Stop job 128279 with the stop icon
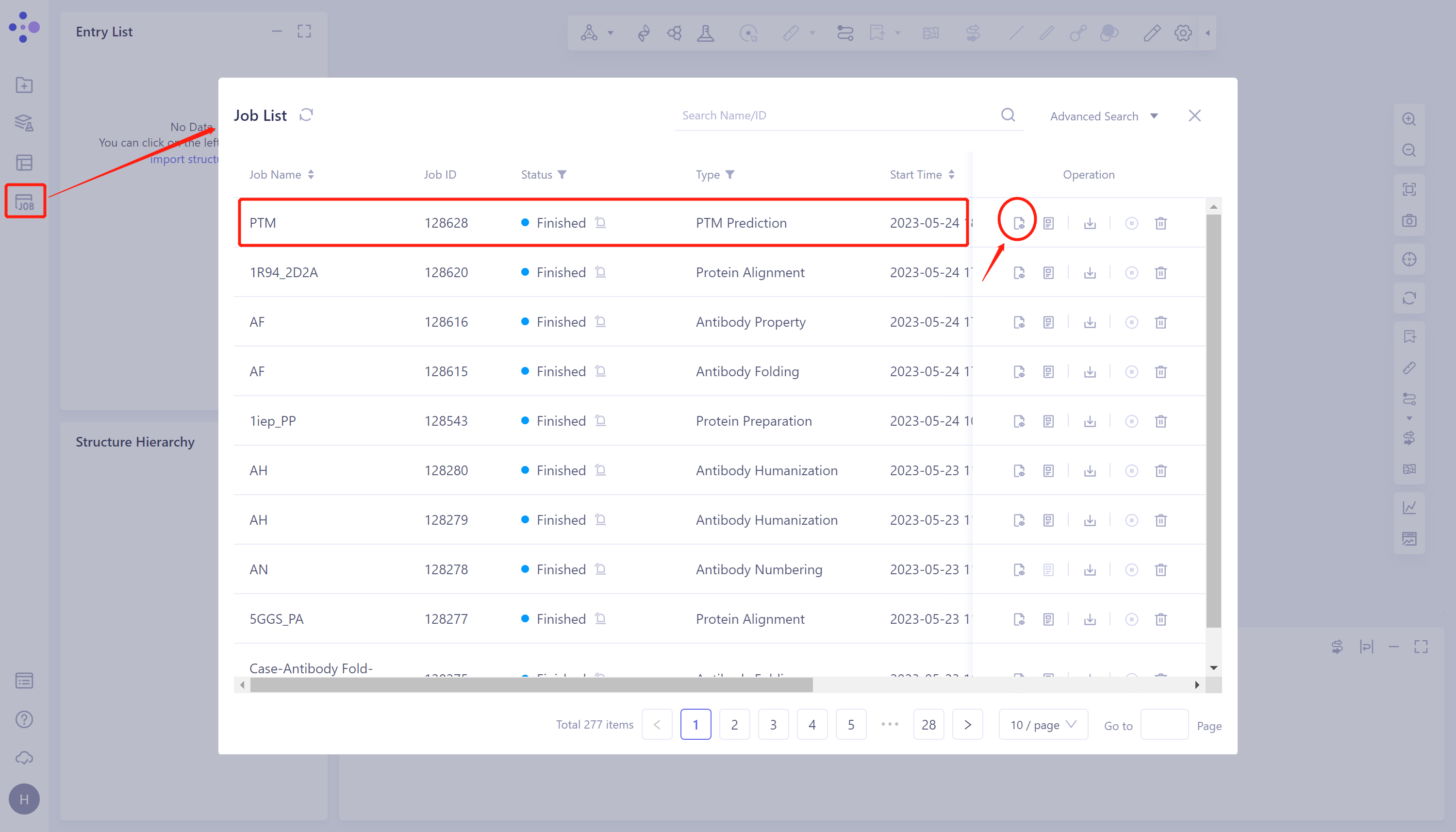The width and height of the screenshot is (1456, 832). coord(1131,520)
